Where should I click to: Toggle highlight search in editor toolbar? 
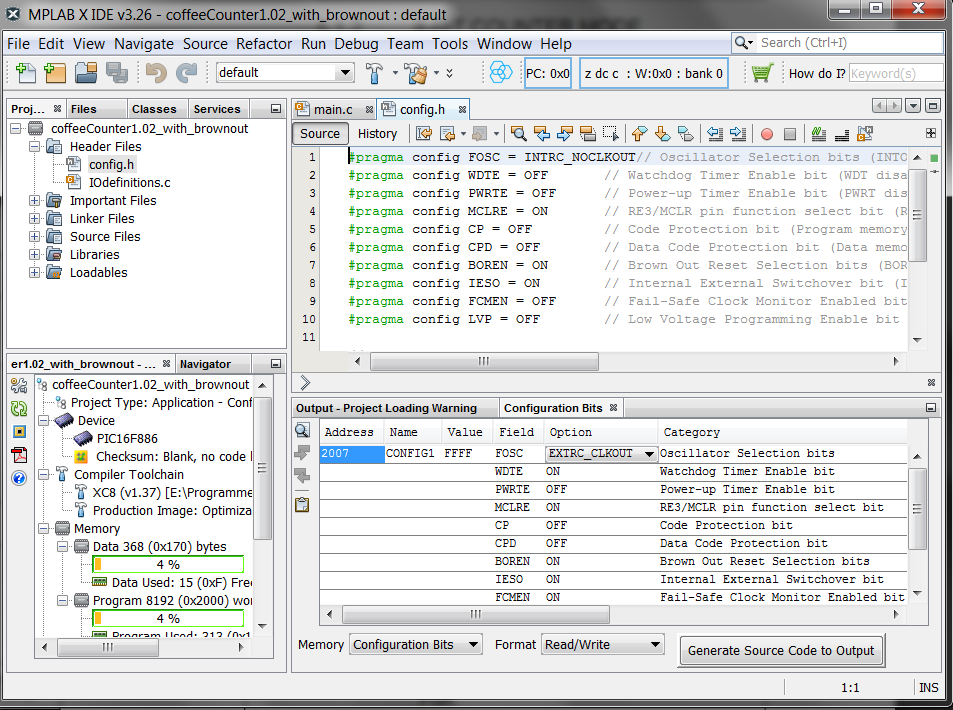pyautogui.click(x=588, y=134)
